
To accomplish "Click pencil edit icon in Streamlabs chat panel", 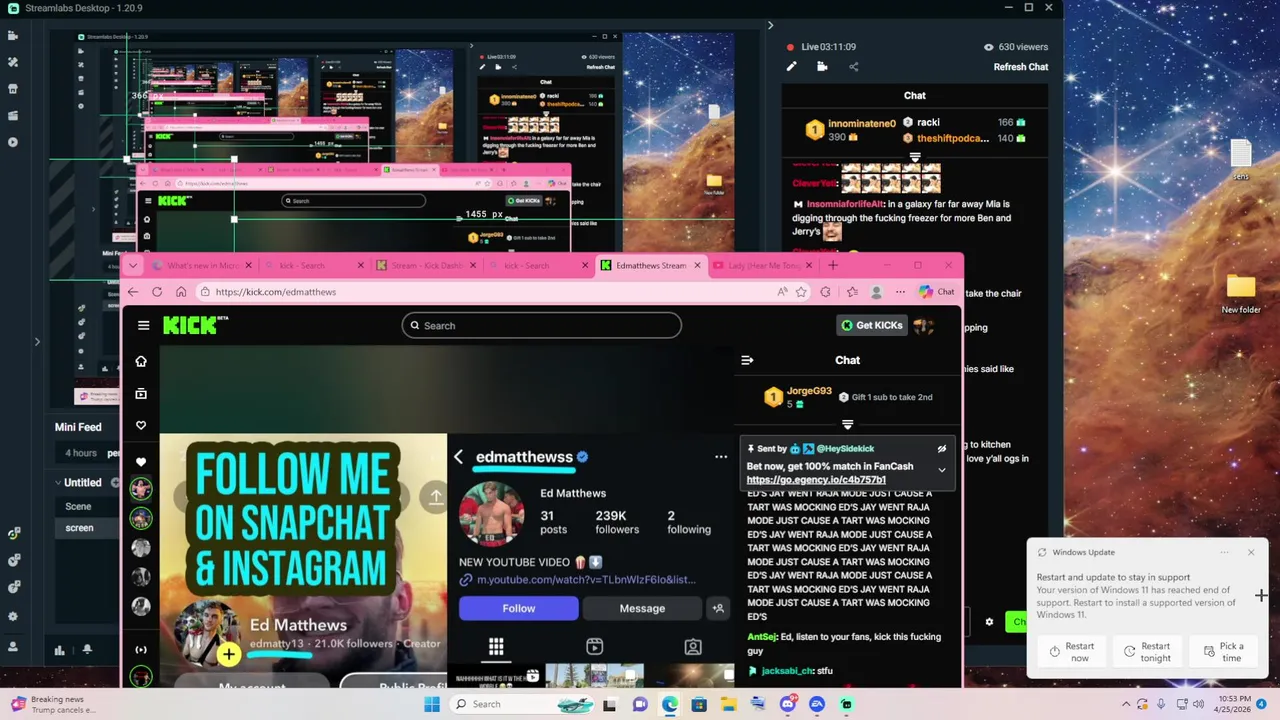I will 791,67.
